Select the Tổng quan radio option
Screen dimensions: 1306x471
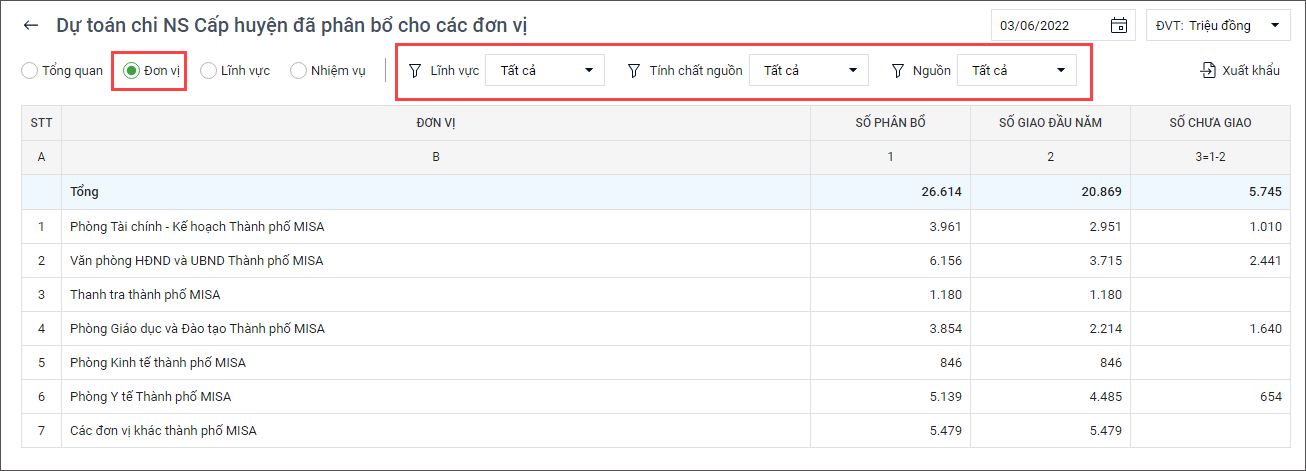point(31,71)
